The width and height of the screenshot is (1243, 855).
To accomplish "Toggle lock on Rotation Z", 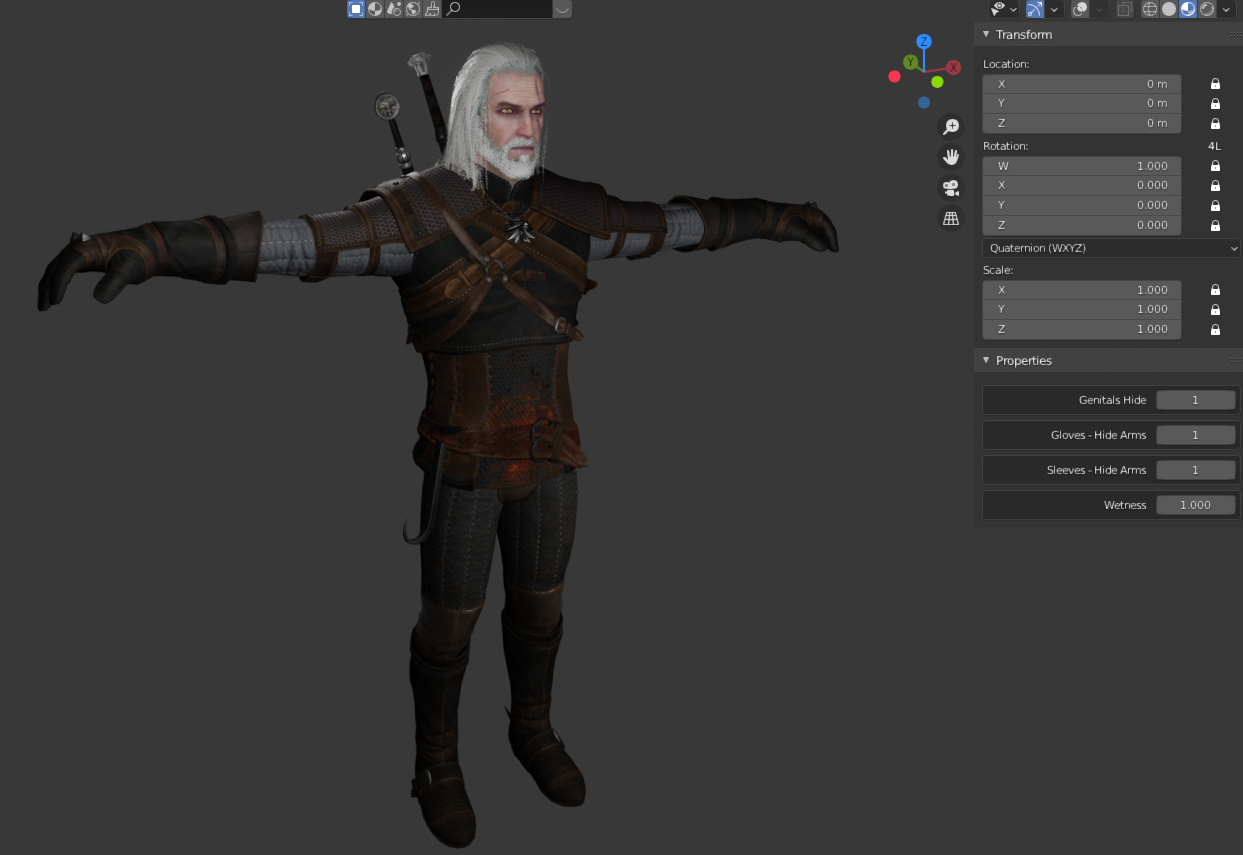I will [x=1215, y=226].
